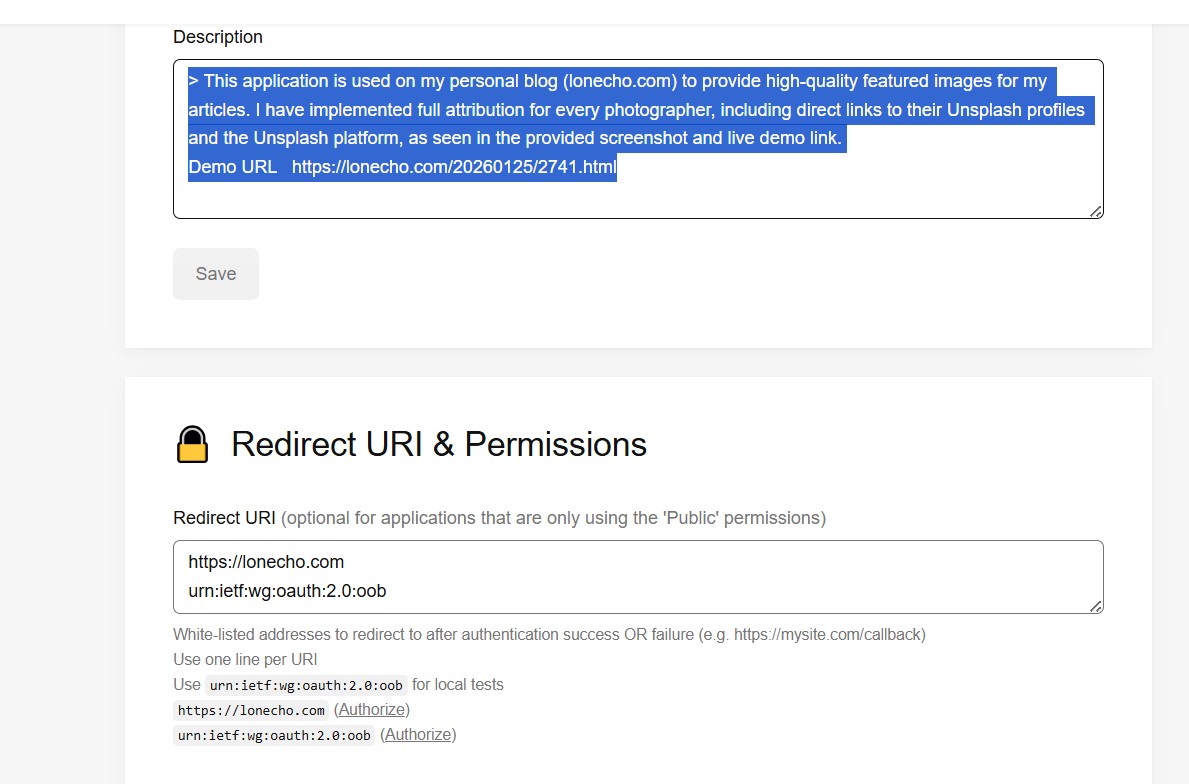Place cursor on https://lonecho.com line in Redirect URI box
1189x784 pixels.
(266, 562)
